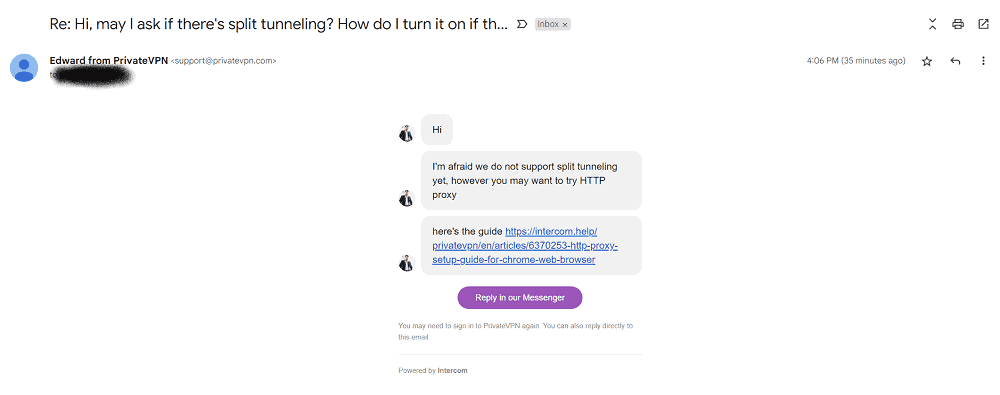The width and height of the screenshot is (1000, 395).
Task: Star this message from Edward
Action: [x=927, y=61]
